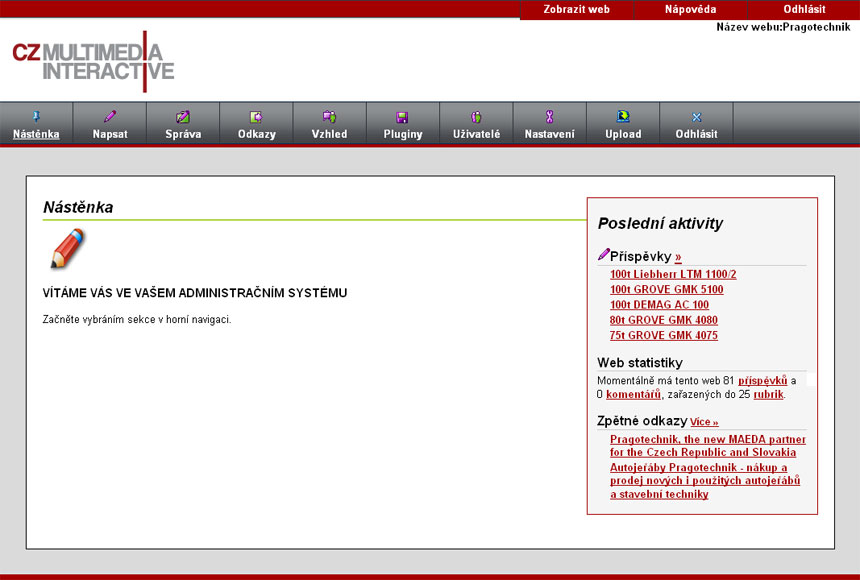Click the Odhlásit icon in the navigation bar
The image size is (860, 580).
(x=696, y=117)
